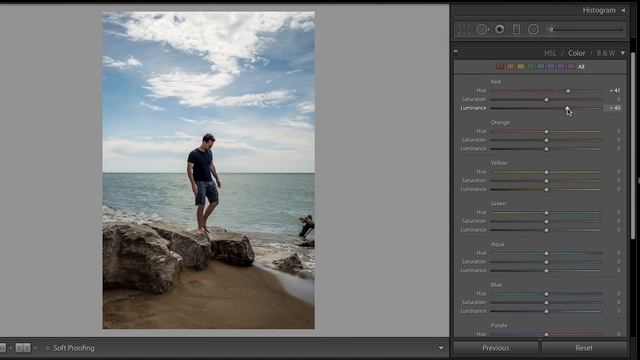Image resolution: width=640 pixels, height=360 pixels.
Task: Click the Reset button
Action: point(584,348)
